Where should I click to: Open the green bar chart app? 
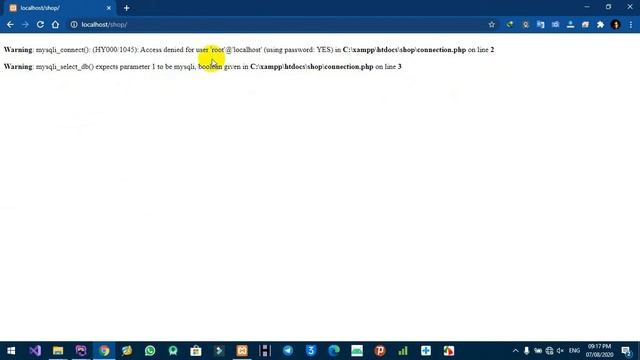coord(403,351)
